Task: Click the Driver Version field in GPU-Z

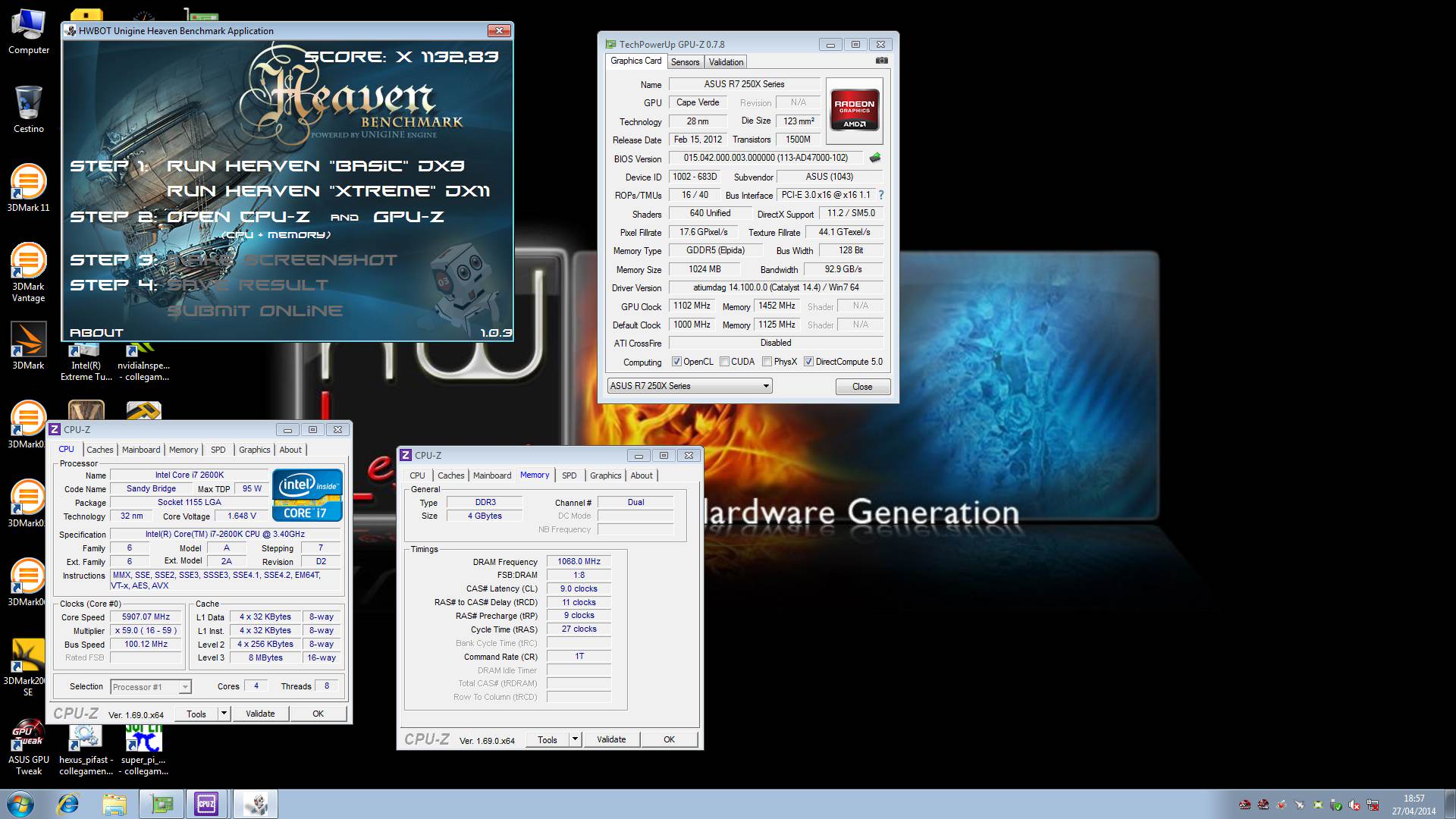Action: (x=776, y=288)
